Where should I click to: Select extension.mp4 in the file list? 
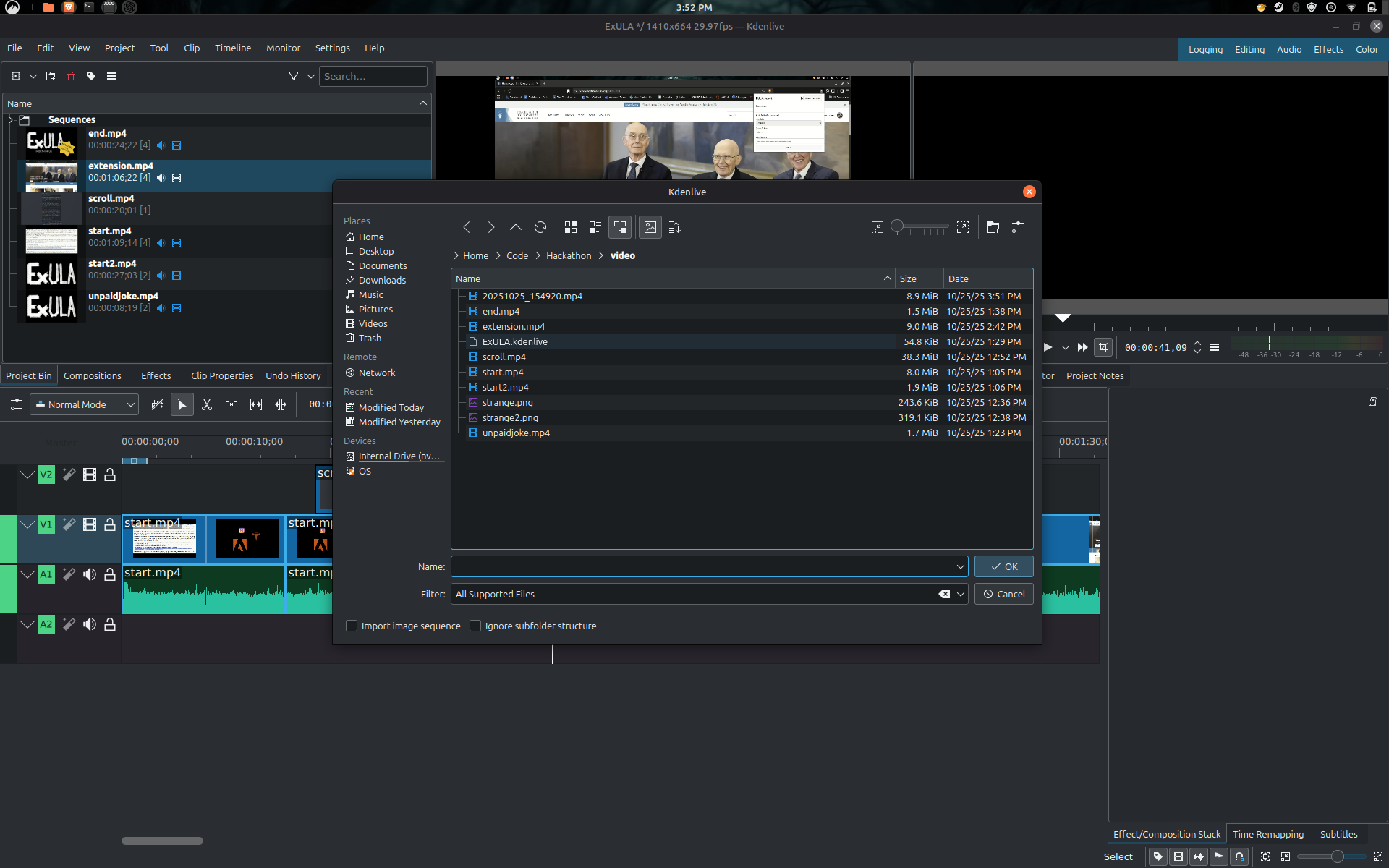point(513,326)
